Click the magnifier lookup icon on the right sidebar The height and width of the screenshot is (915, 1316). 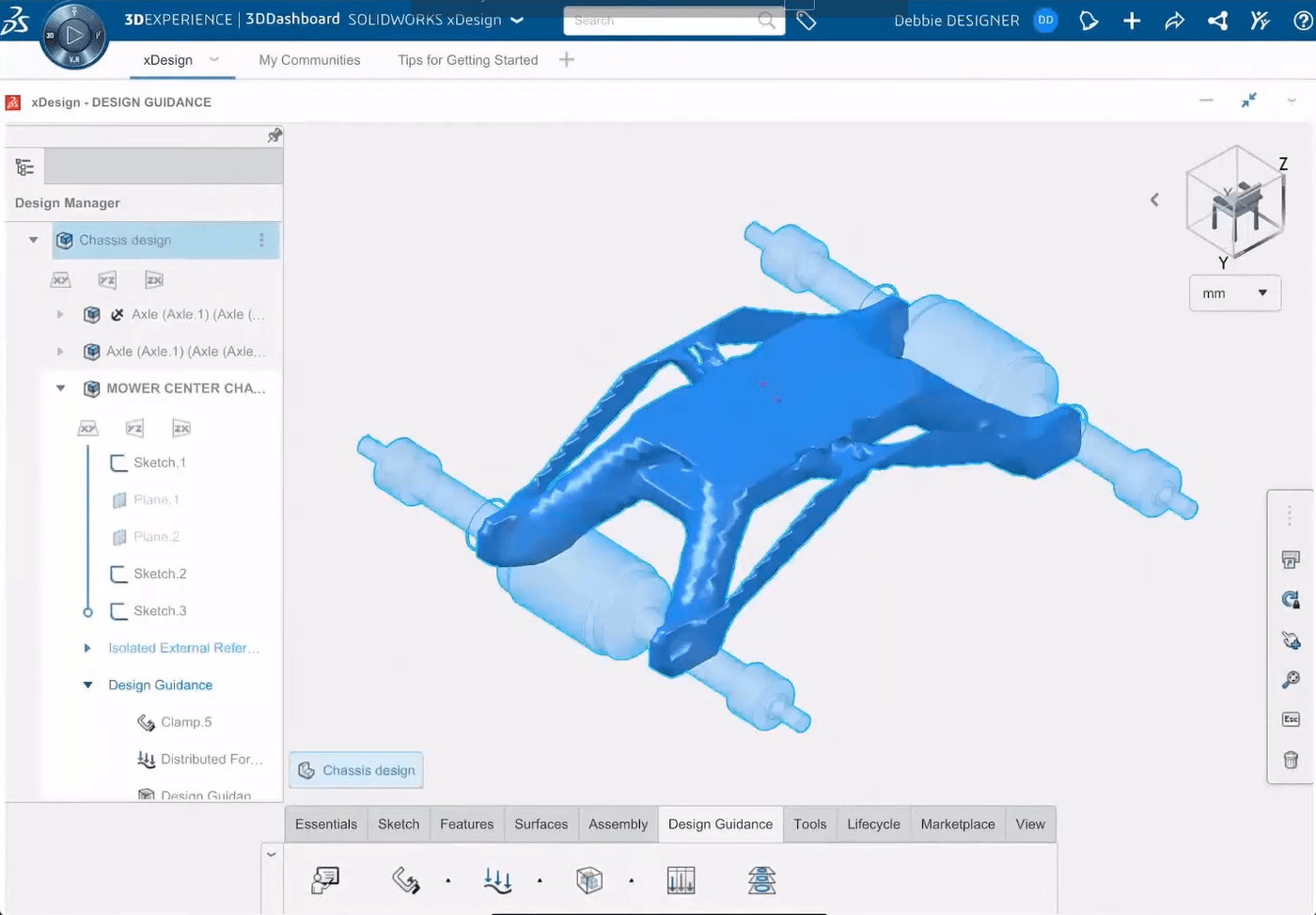click(1290, 679)
